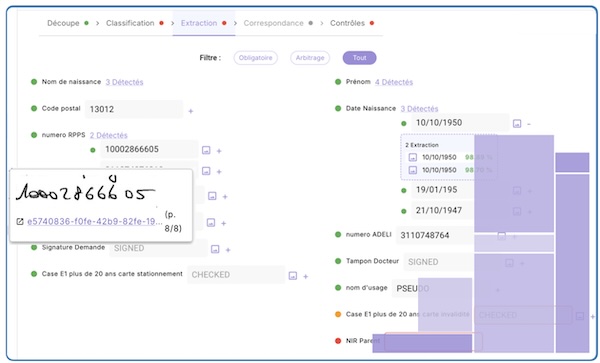Switch to Découpe step tab
This screenshot has height=363, width=600.
[68, 23]
